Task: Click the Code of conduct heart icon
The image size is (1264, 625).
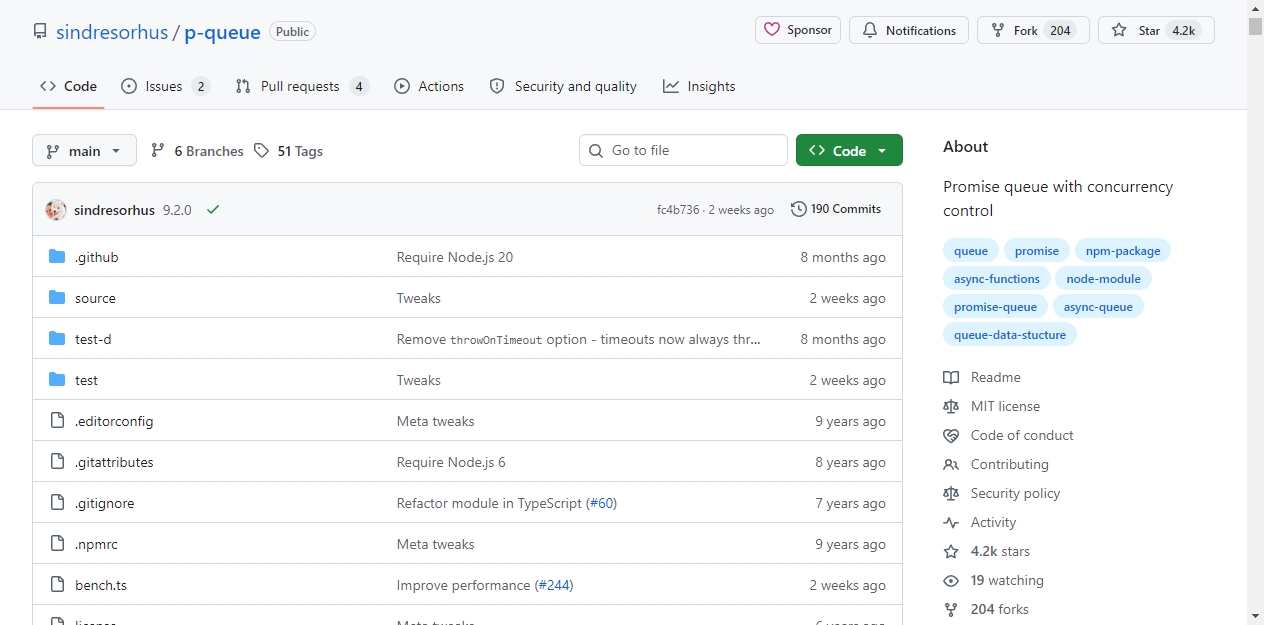Action: pyautogui.click(x=951, y=435)
